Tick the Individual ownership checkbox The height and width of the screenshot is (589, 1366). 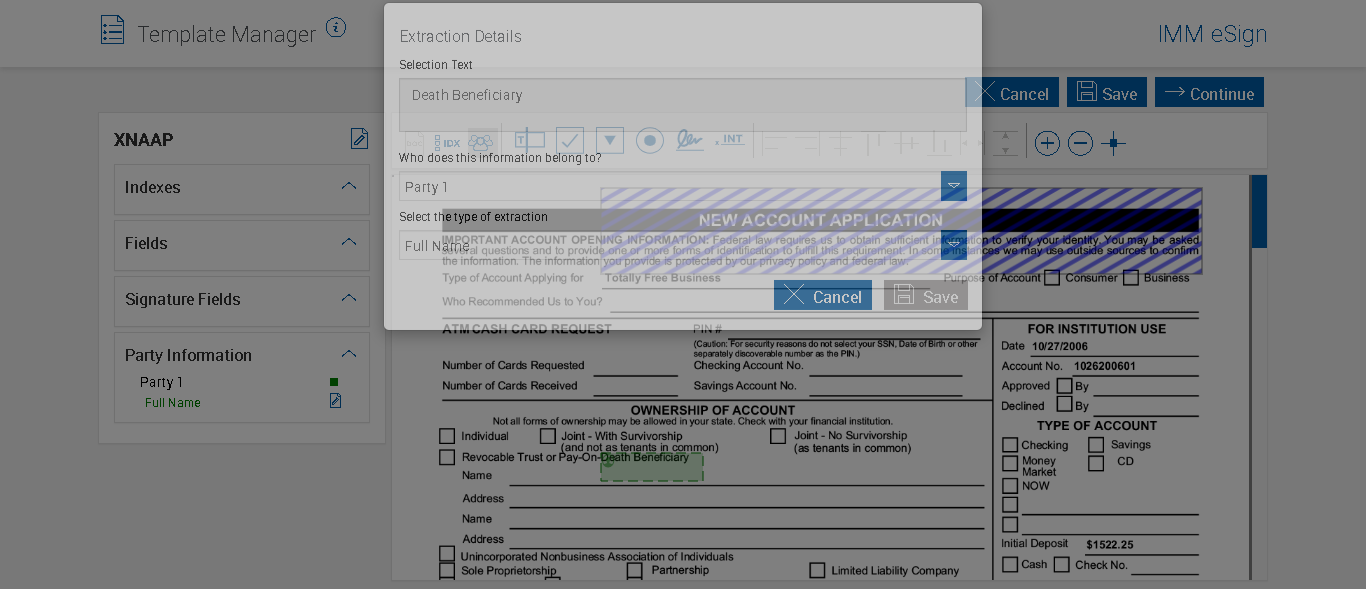447,436
